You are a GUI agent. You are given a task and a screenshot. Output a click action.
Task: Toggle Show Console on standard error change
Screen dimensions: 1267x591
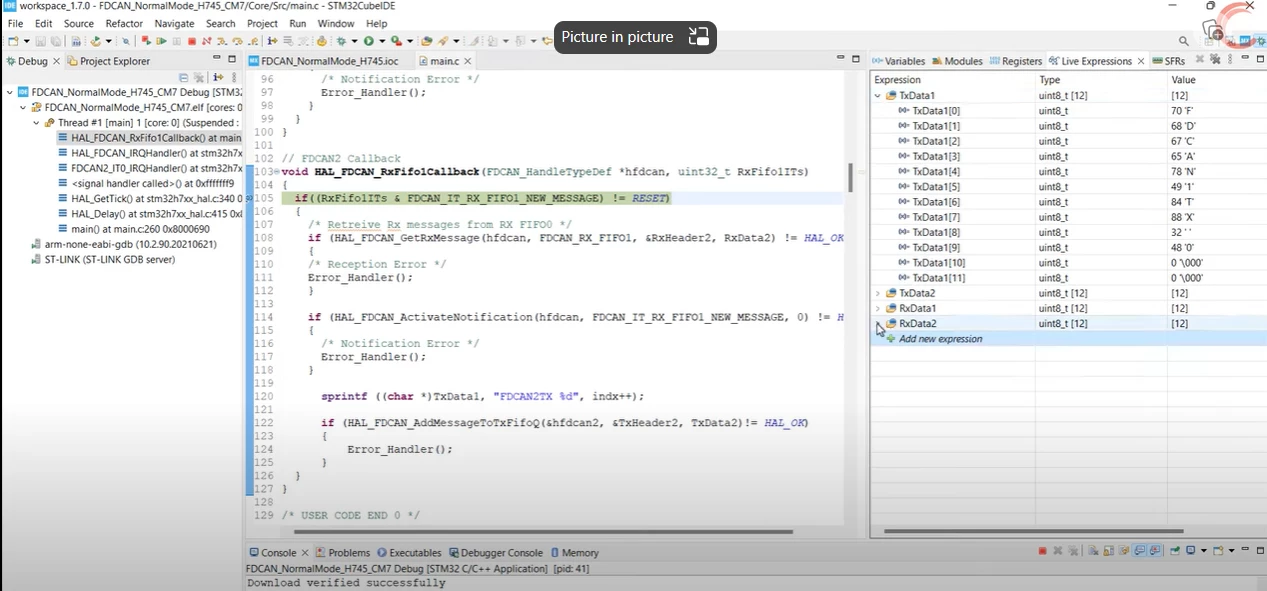1154,551
